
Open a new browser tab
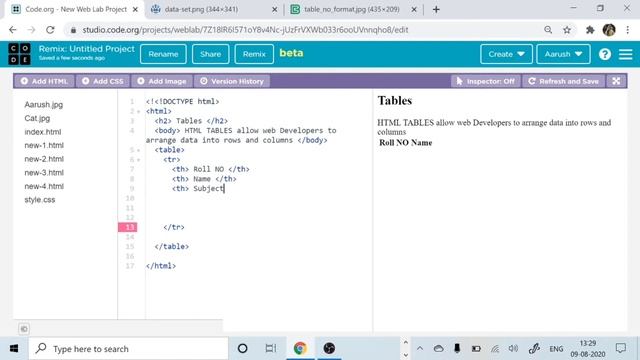pyautogui.click(x=436, y=9)
